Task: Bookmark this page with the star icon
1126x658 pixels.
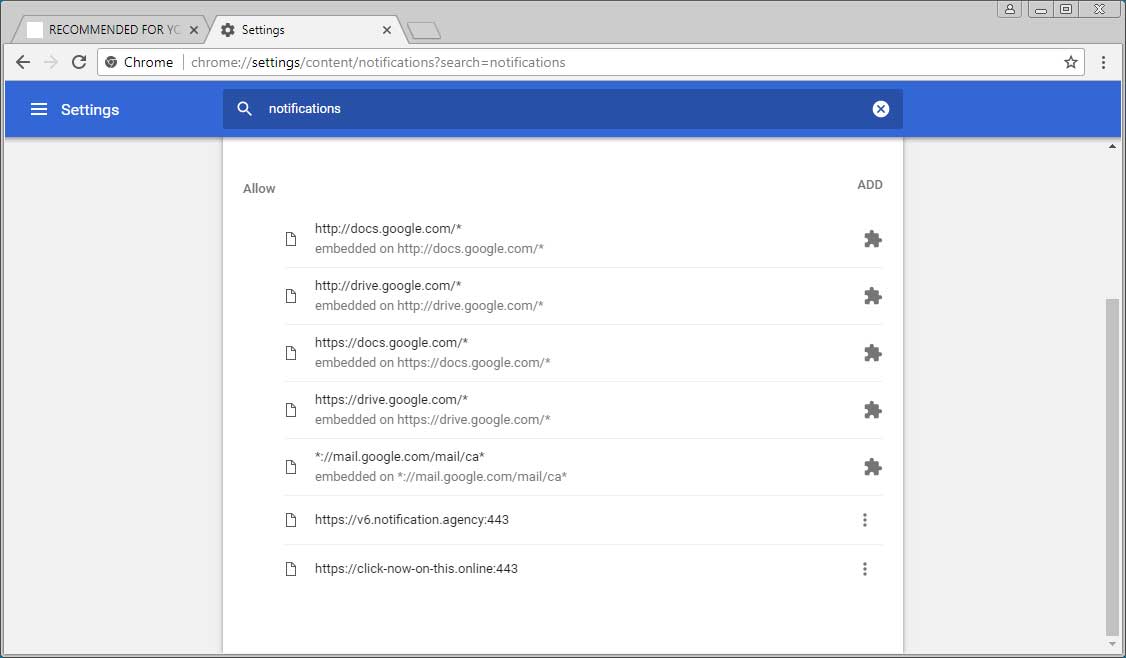Action: click(1071, 62)
